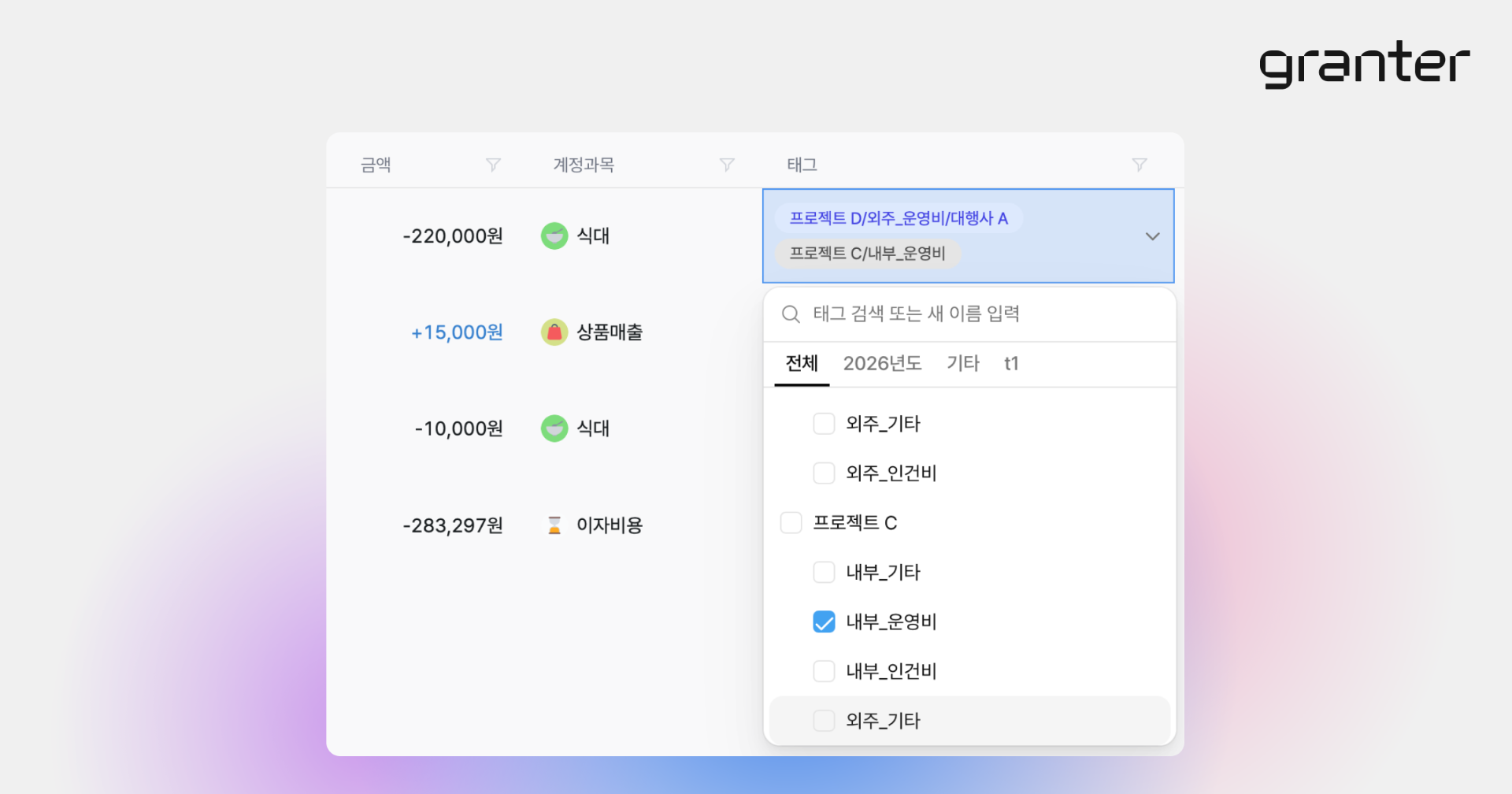Focus the 태그 검색 또는 새 이름 입력 field
The width and height of the screenshot is (1512, 794).
click(x=969, y=314)
